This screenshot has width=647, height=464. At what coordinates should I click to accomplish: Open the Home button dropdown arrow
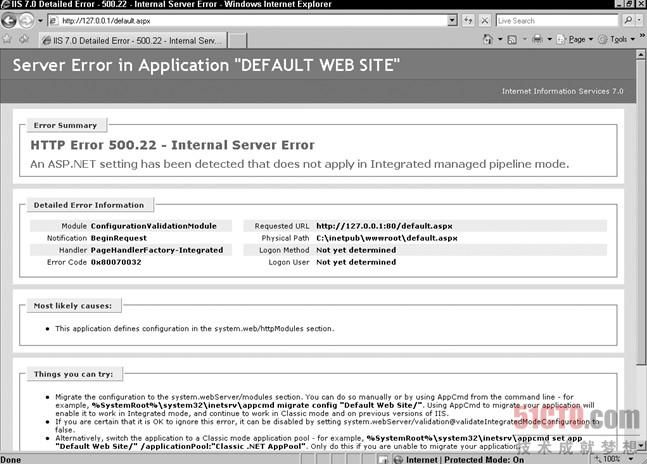[x=500, y=39]
